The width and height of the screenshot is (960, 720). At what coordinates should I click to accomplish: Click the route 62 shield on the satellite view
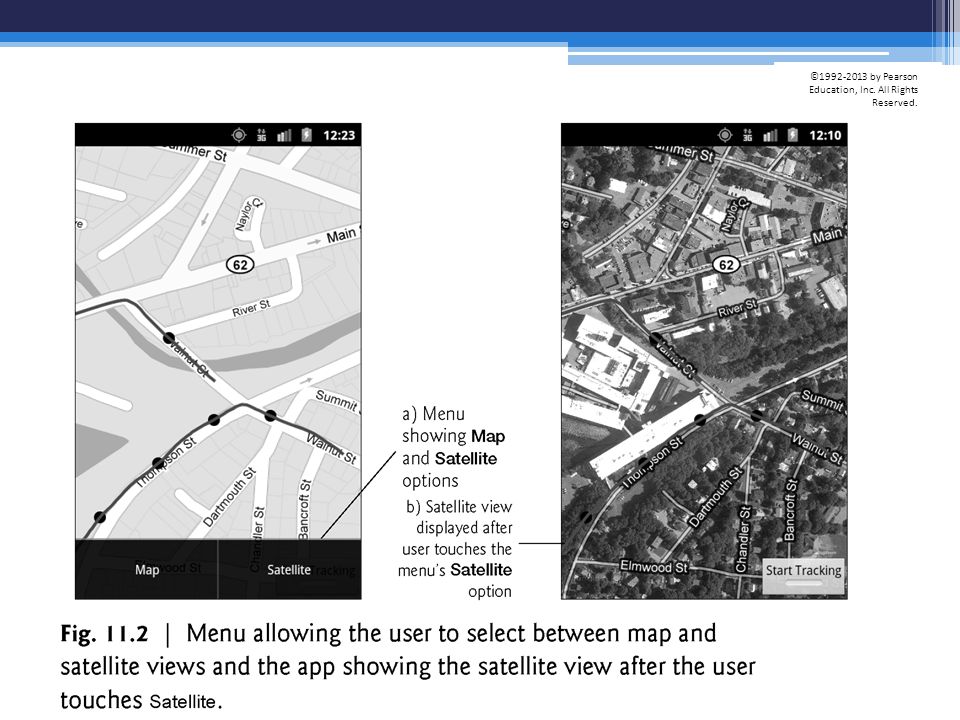[726, 264]
